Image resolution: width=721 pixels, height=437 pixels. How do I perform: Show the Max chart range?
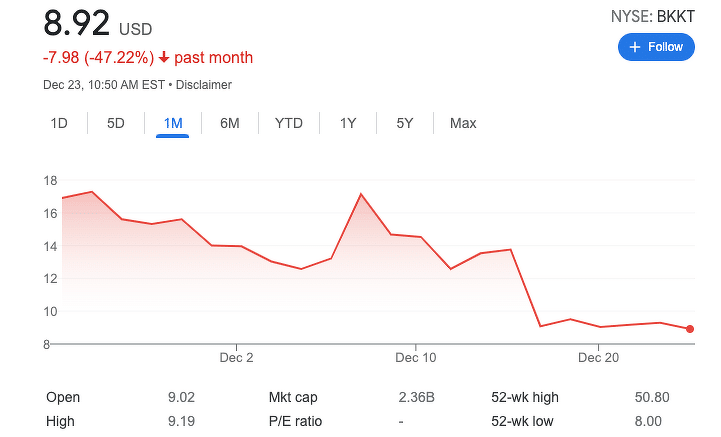(463, 123)
